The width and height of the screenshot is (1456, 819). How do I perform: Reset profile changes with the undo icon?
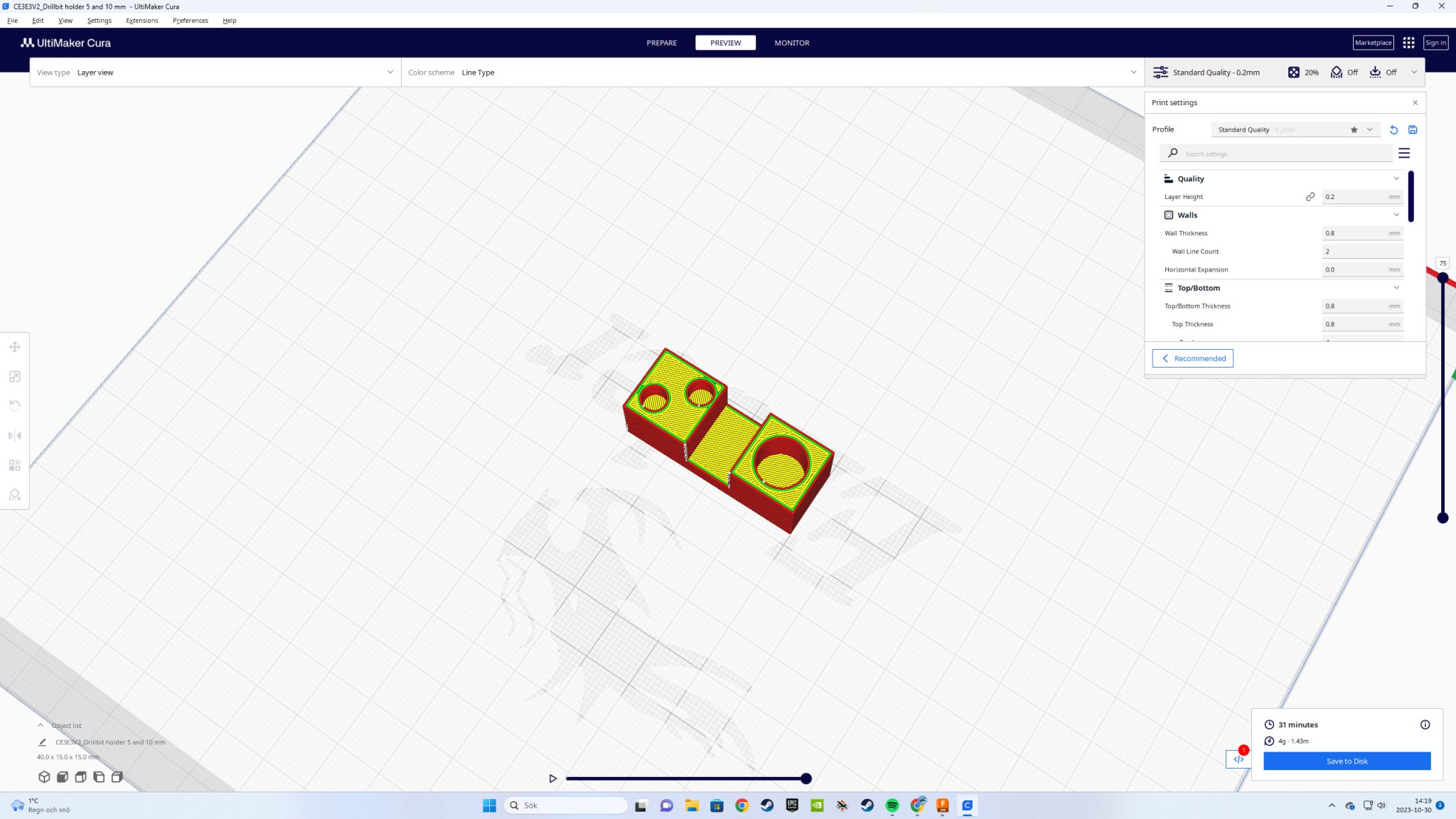tap(1393, 130)
